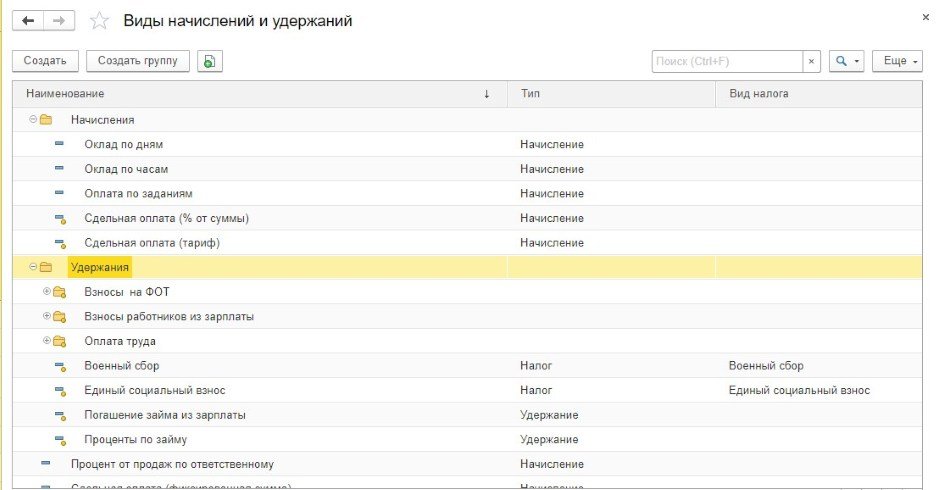Click the icon of Сдельная оплата (тариф)
The image size is (940, 490).
pos(60,244)
